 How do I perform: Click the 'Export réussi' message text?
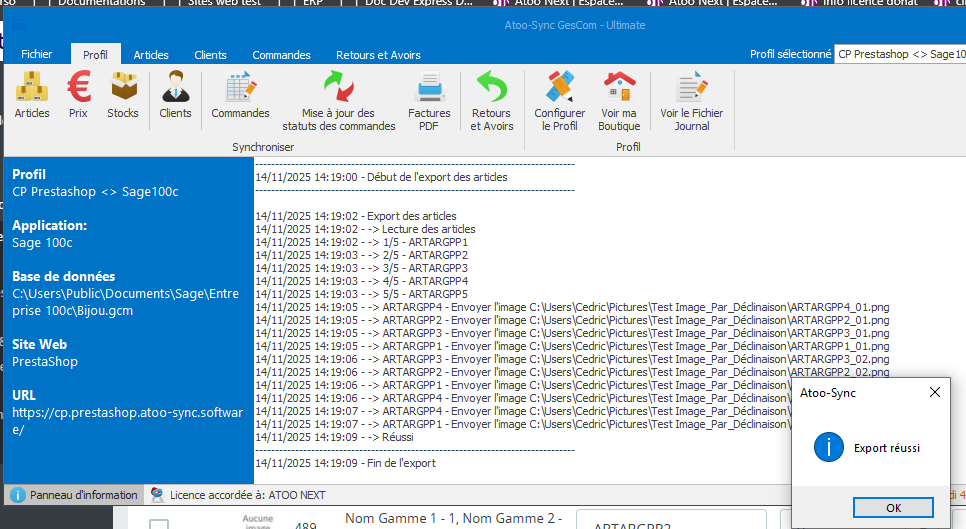(887, 448)
